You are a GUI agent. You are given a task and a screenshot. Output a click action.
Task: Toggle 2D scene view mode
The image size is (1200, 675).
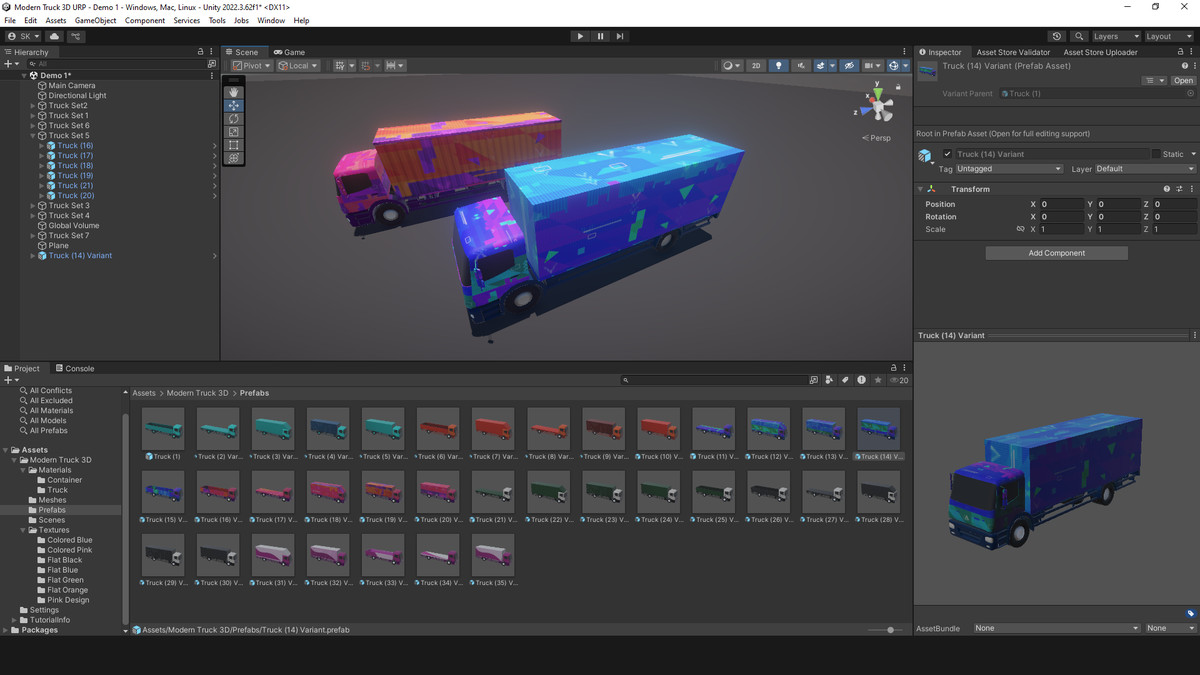756,66
